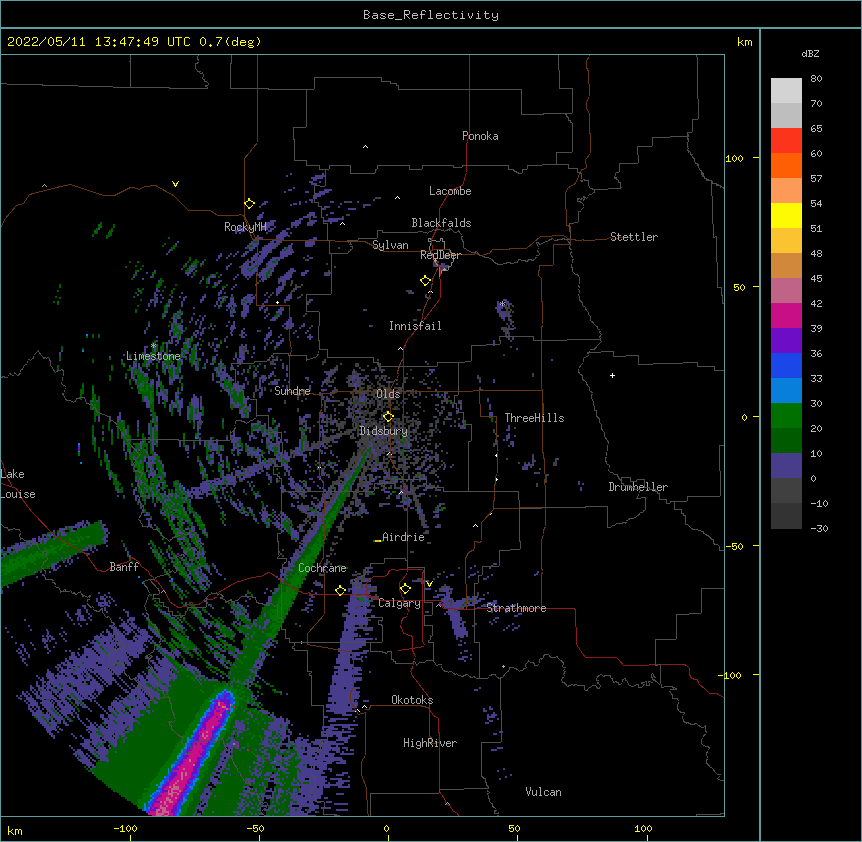Click the 45 value on the dBZ legend
Screen dimensions: 862x842
pos(816,278)
